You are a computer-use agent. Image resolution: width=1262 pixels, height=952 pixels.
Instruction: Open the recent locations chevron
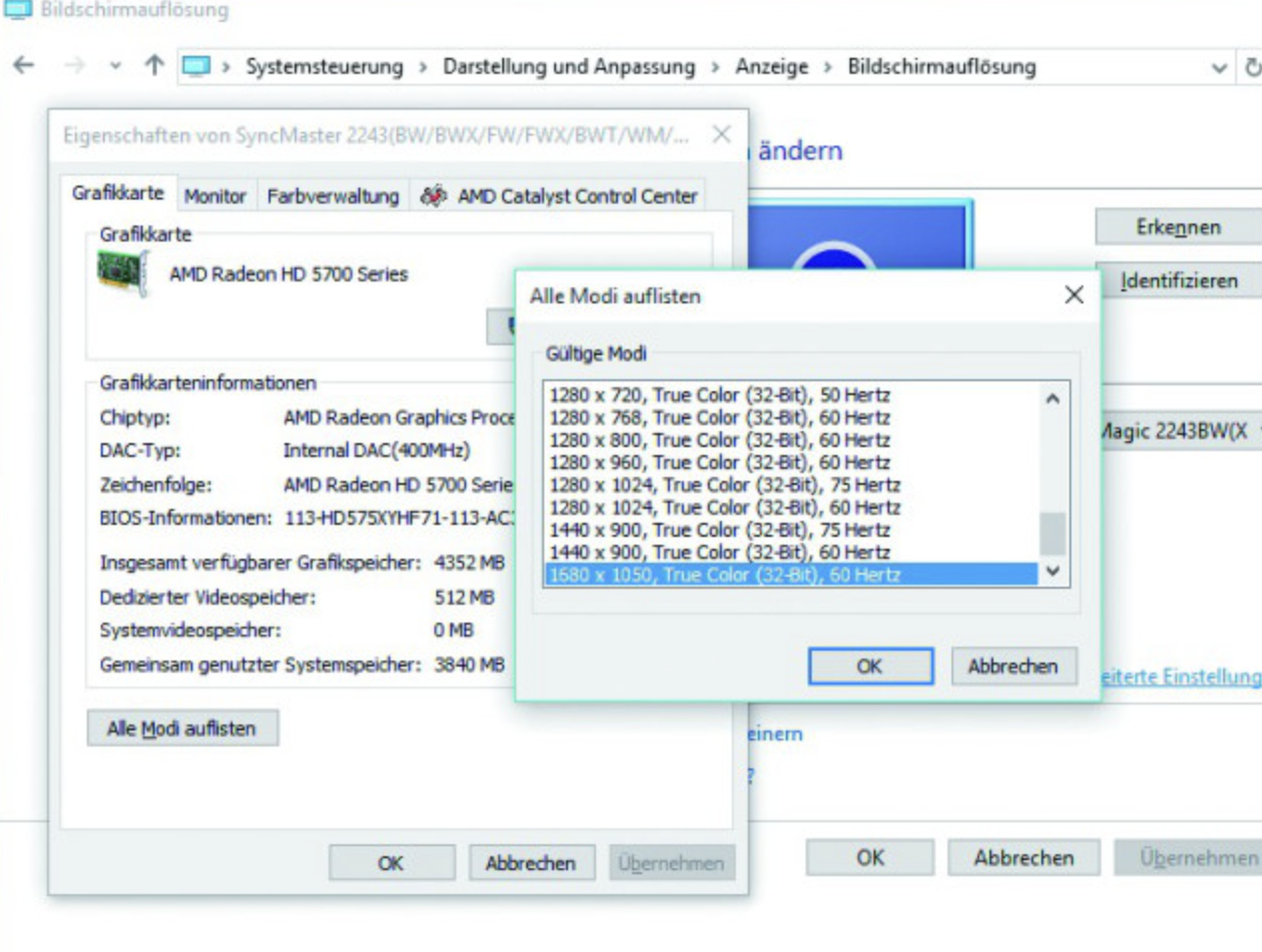tap(116, 67)
